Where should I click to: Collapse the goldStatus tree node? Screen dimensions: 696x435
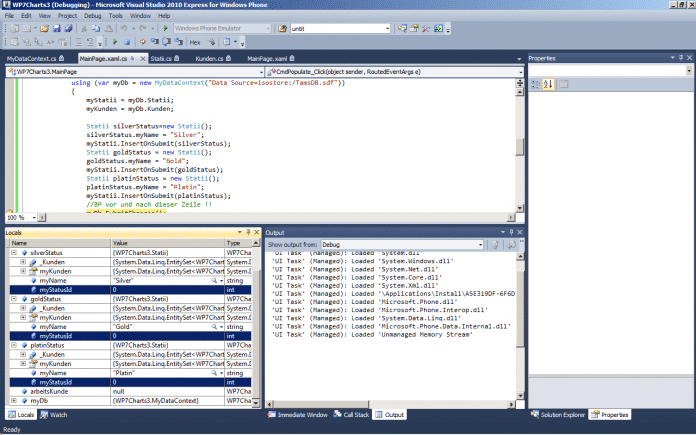pos(14,299)
